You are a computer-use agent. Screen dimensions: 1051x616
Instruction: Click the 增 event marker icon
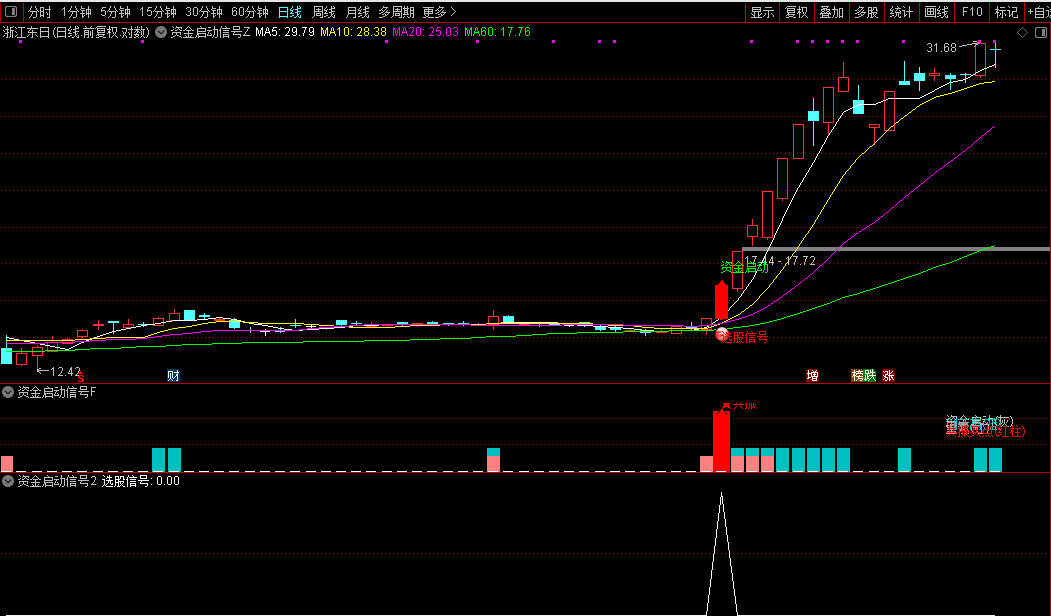coord(812,375)
